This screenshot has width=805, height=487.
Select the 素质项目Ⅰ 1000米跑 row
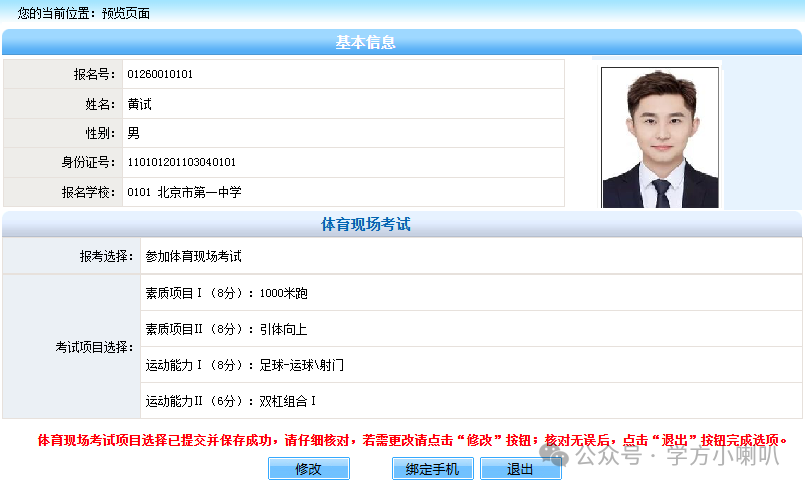[471, 293]
